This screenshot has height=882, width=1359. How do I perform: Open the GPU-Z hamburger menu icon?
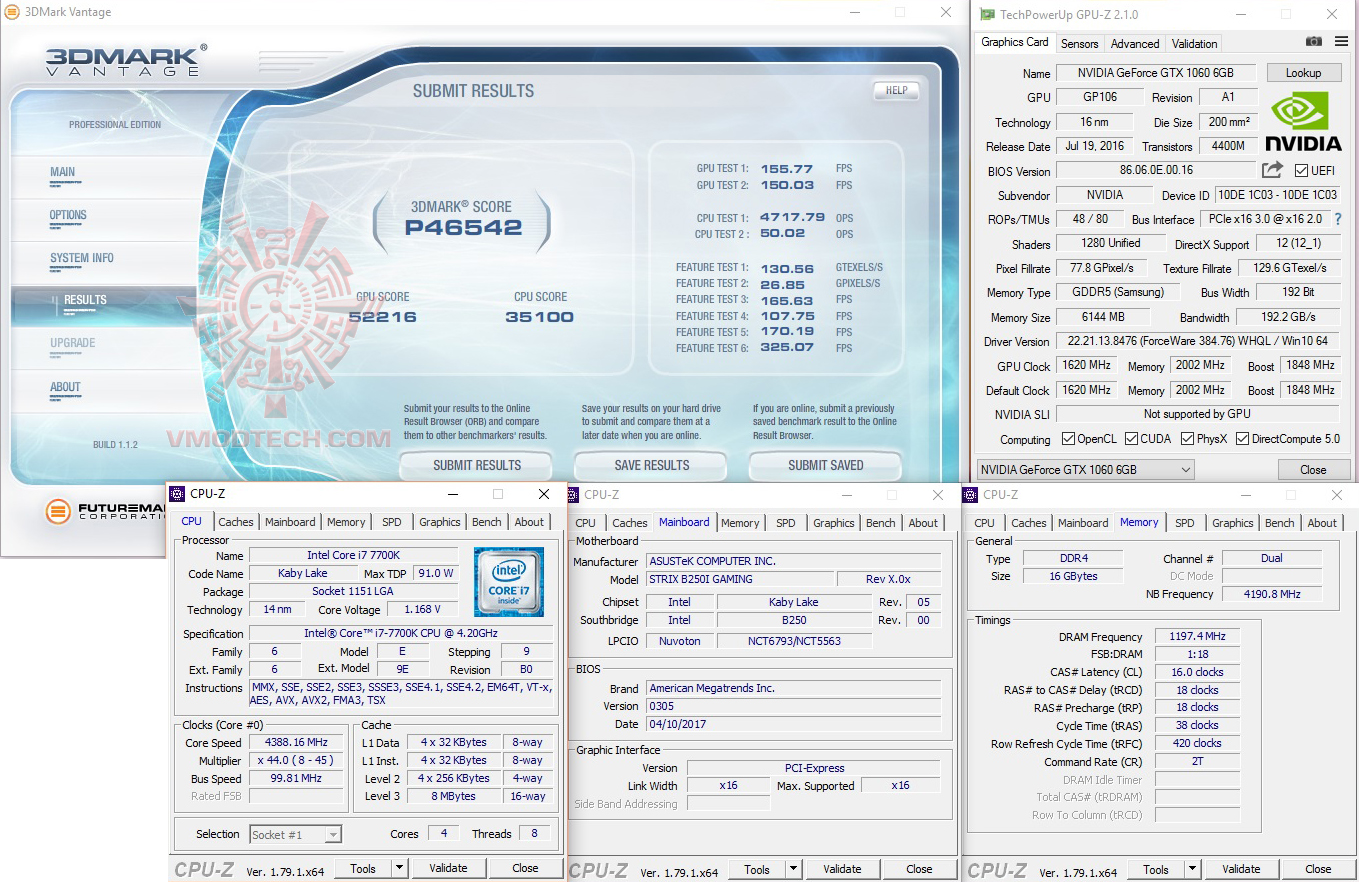1341,42
